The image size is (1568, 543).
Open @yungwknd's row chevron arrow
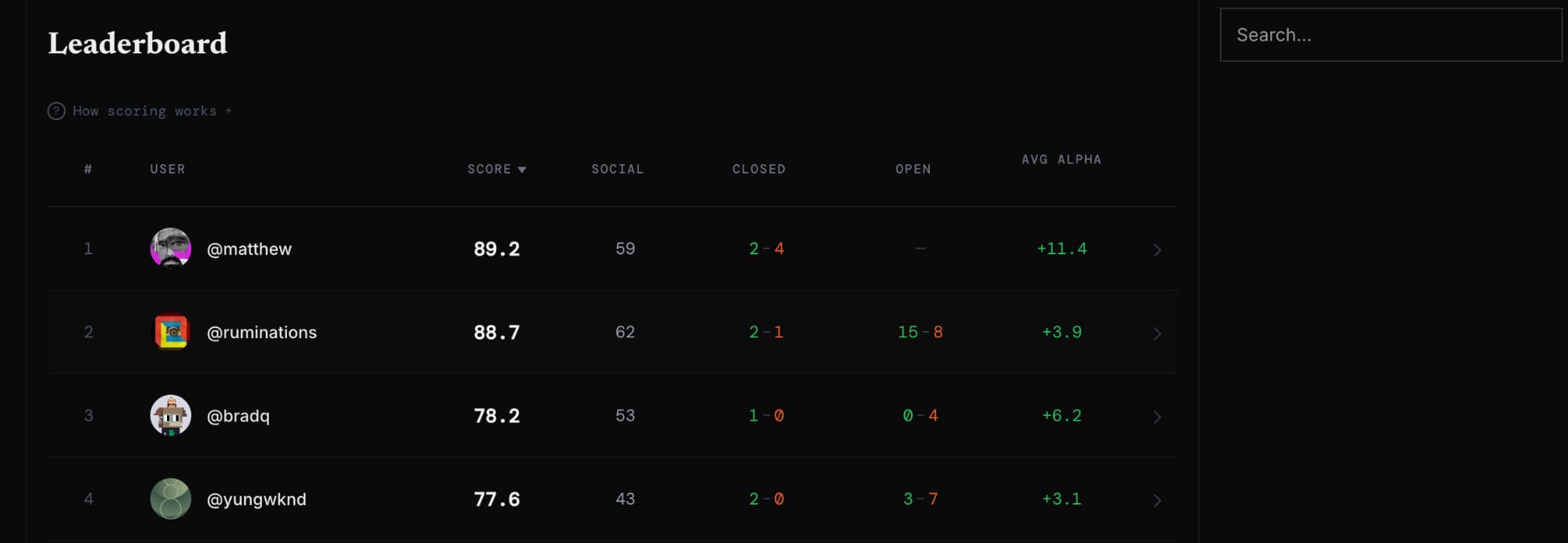tap(1157, 500)
